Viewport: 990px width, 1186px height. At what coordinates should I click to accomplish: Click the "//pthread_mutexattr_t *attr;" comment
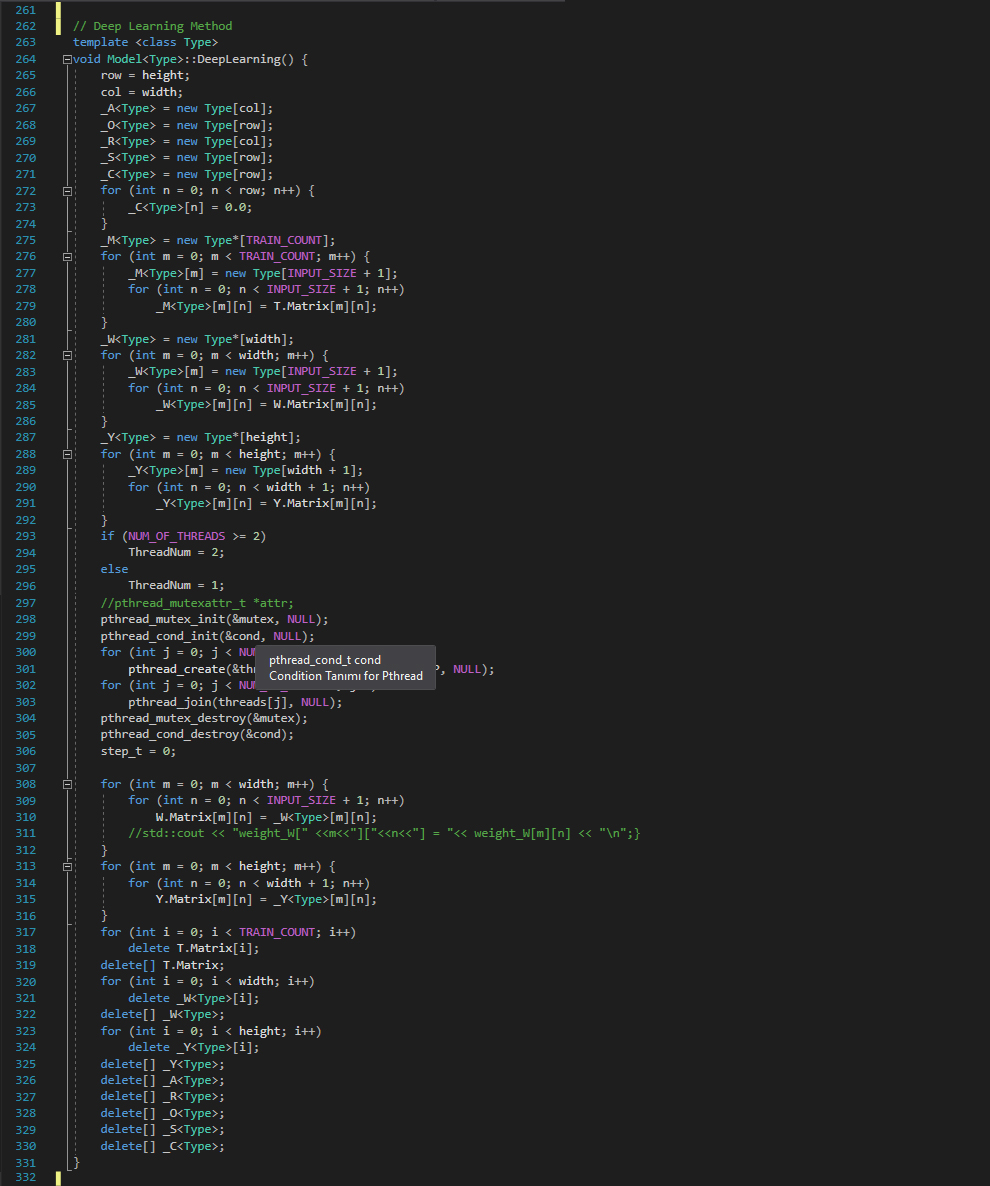pos(197,603)
